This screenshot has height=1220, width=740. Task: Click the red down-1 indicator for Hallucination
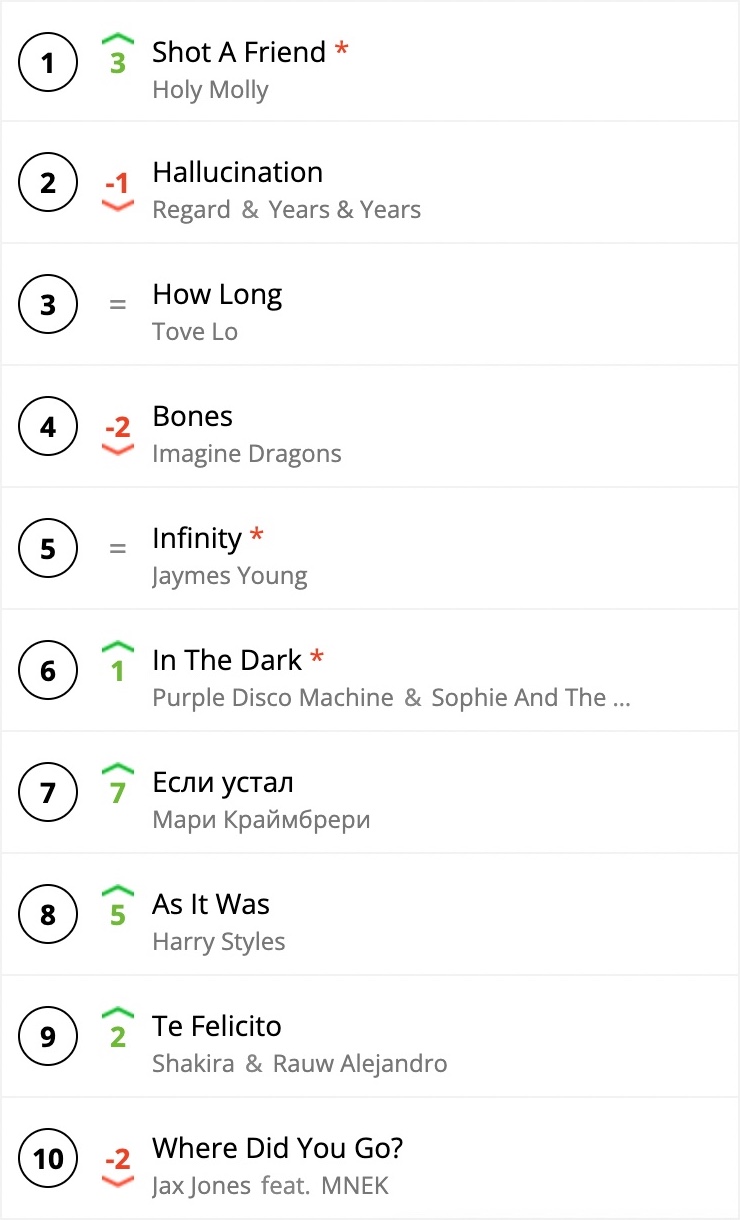pos(118,190)
